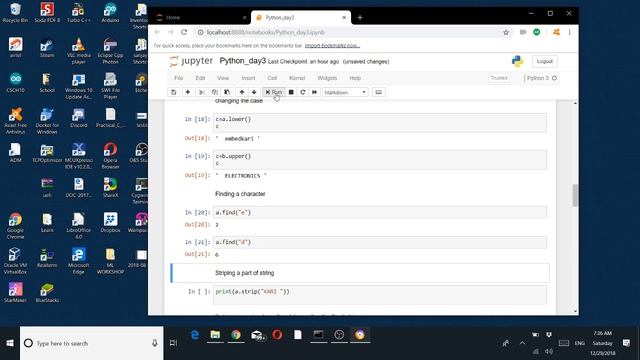The width and height of the screenshot is (640, 360).
Task: Click into cell a.find("e") input
Action: pyautogui.click(x=380, y=213)
